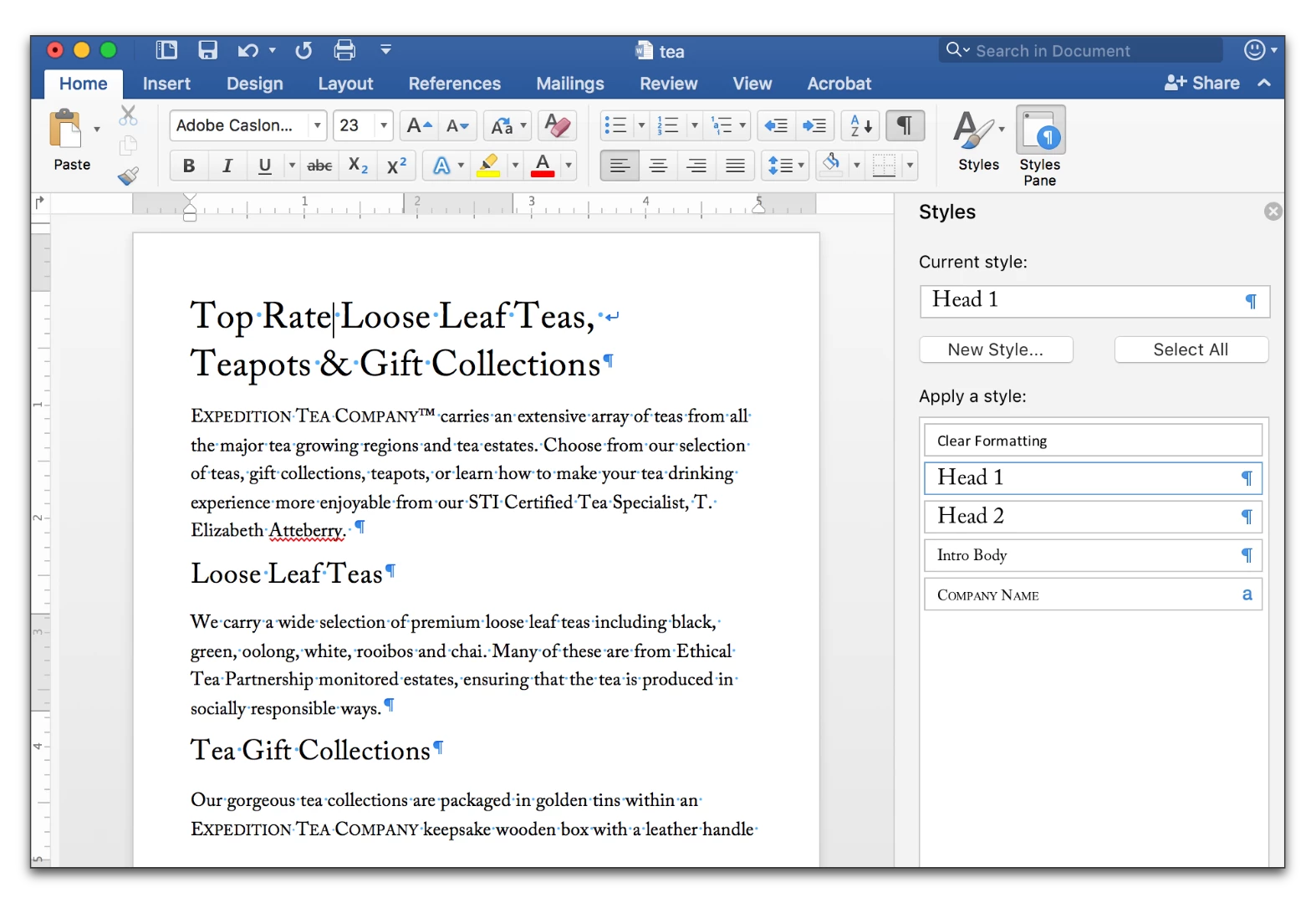Print the document with printer icon
The width and height of the screenshot is (1316, 903).
coord(344,50)
